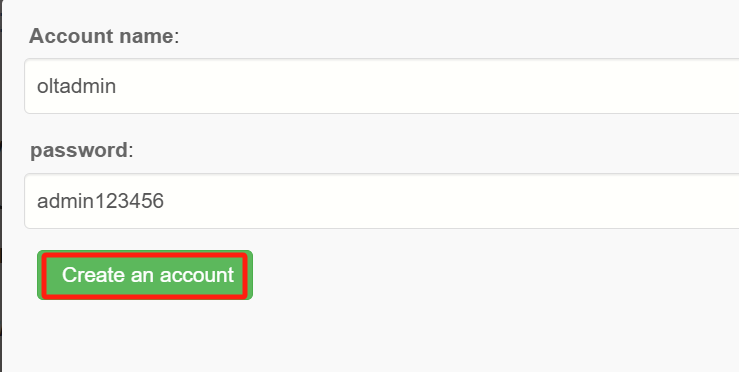Select the field containing oltadmin
The height and width of the screenshot is (372, 739).
pyautogui.click(x=382, y=86)
